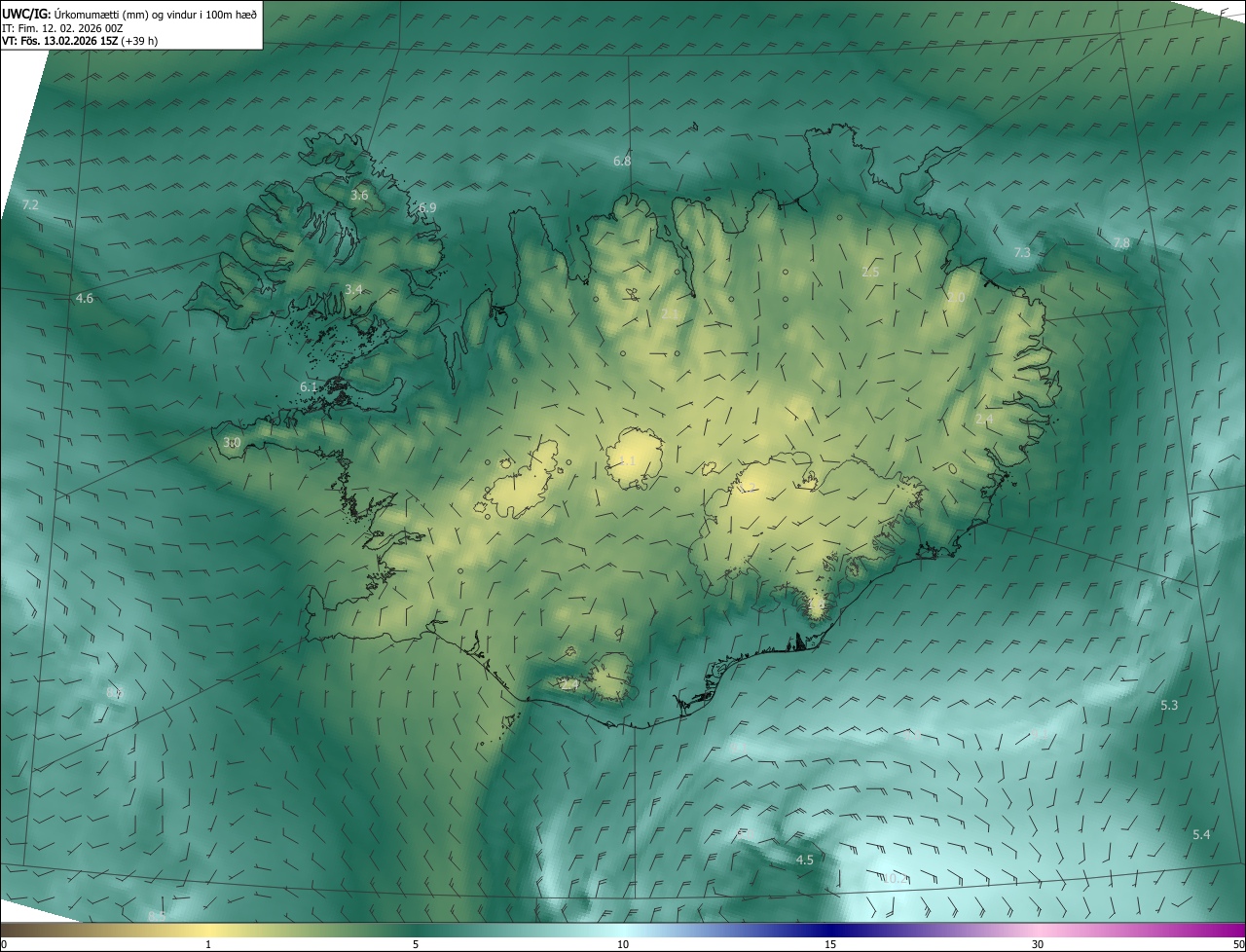Click the 6.1 label near Breiðafjörður islands
The height and width of the screenshot is (952, 1246).
(x=309, y=386)
